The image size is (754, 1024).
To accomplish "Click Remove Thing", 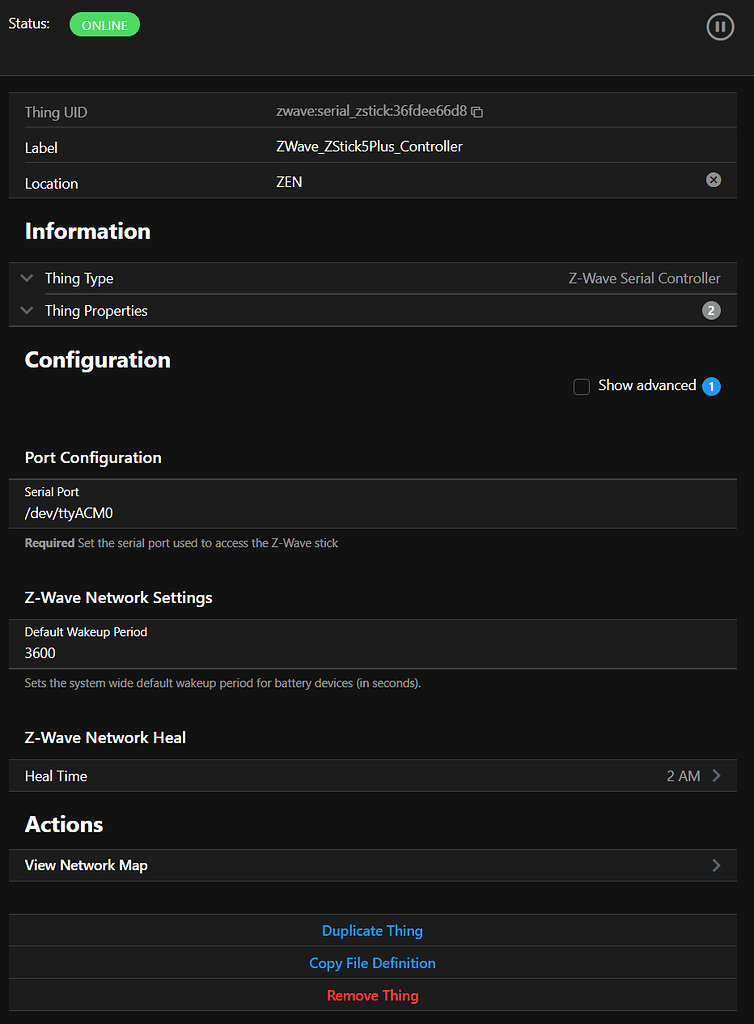I will pyautogui.click(x=372, y=995).
